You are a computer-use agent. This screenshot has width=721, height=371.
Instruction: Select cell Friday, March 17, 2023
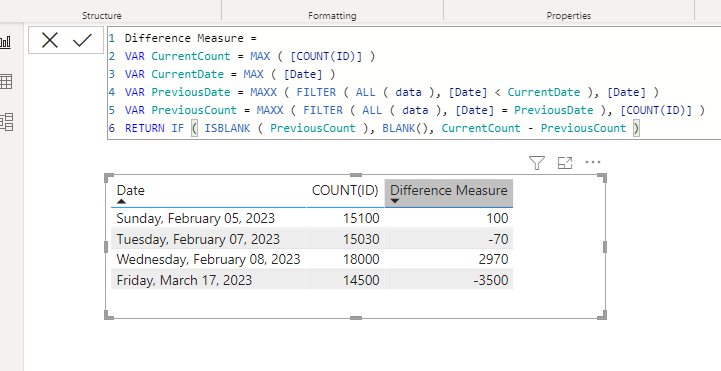[184, 280]
